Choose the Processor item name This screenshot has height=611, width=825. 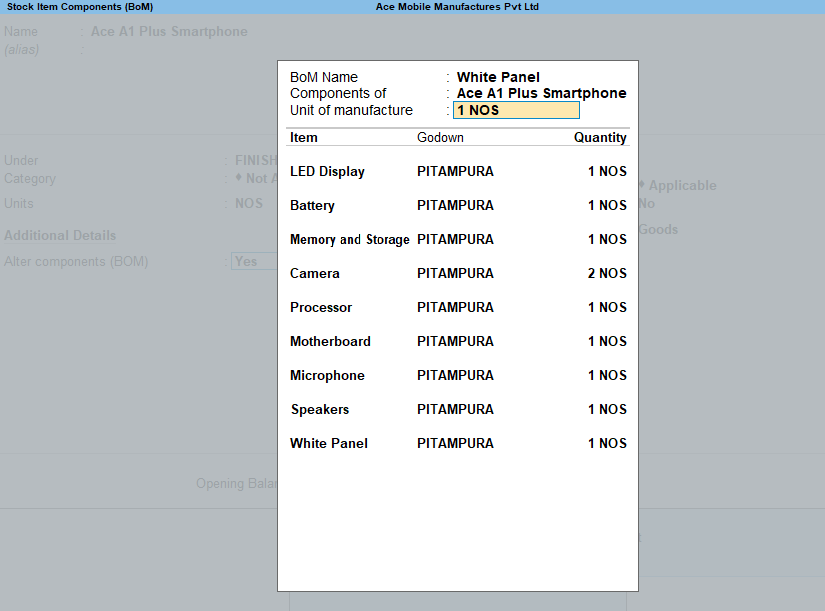321,308
